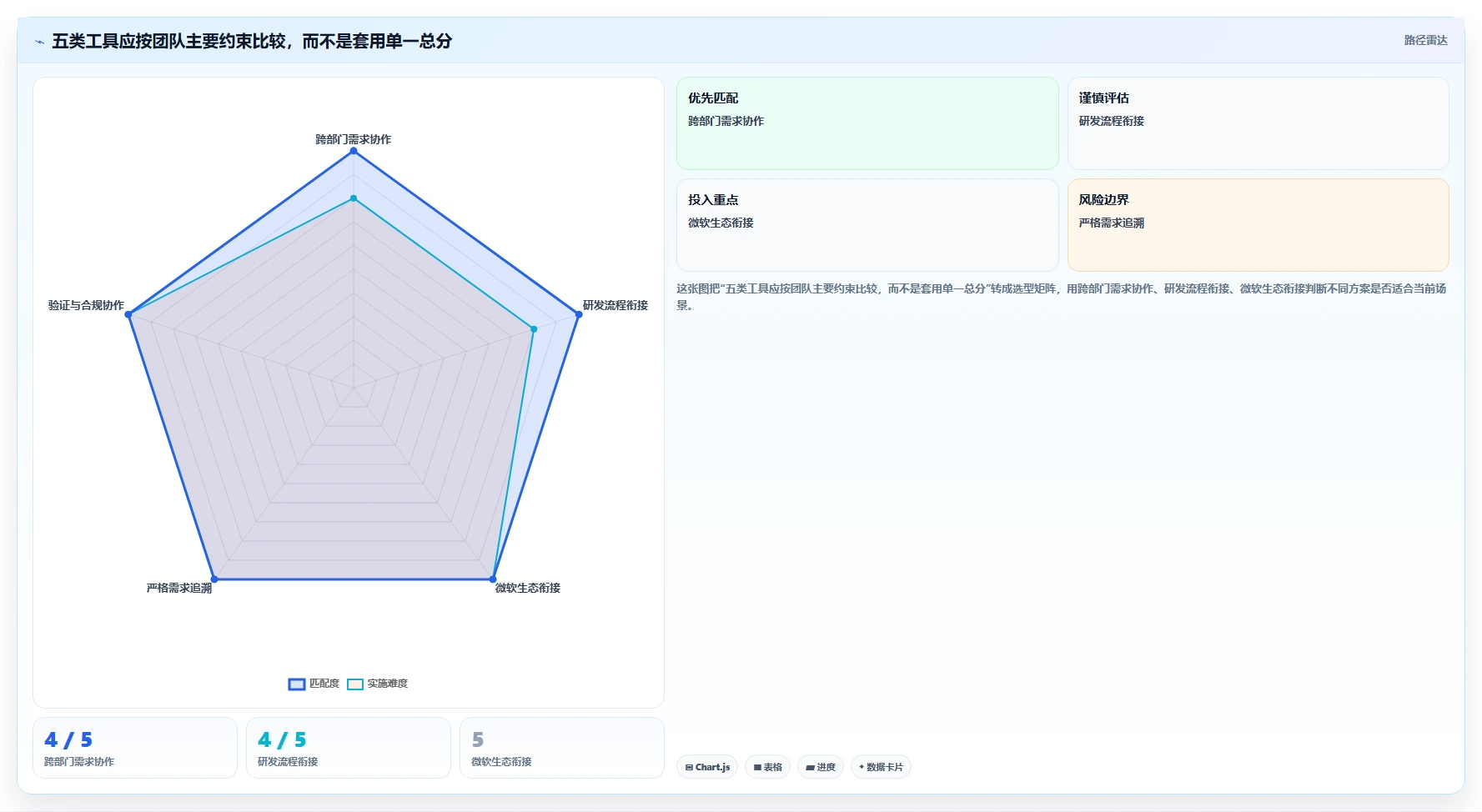The width and height of the screenshot is (1482, 812).
Task: Click the blue data point at 研发流程衔接 vertex
Action: [x=579, y=314]
